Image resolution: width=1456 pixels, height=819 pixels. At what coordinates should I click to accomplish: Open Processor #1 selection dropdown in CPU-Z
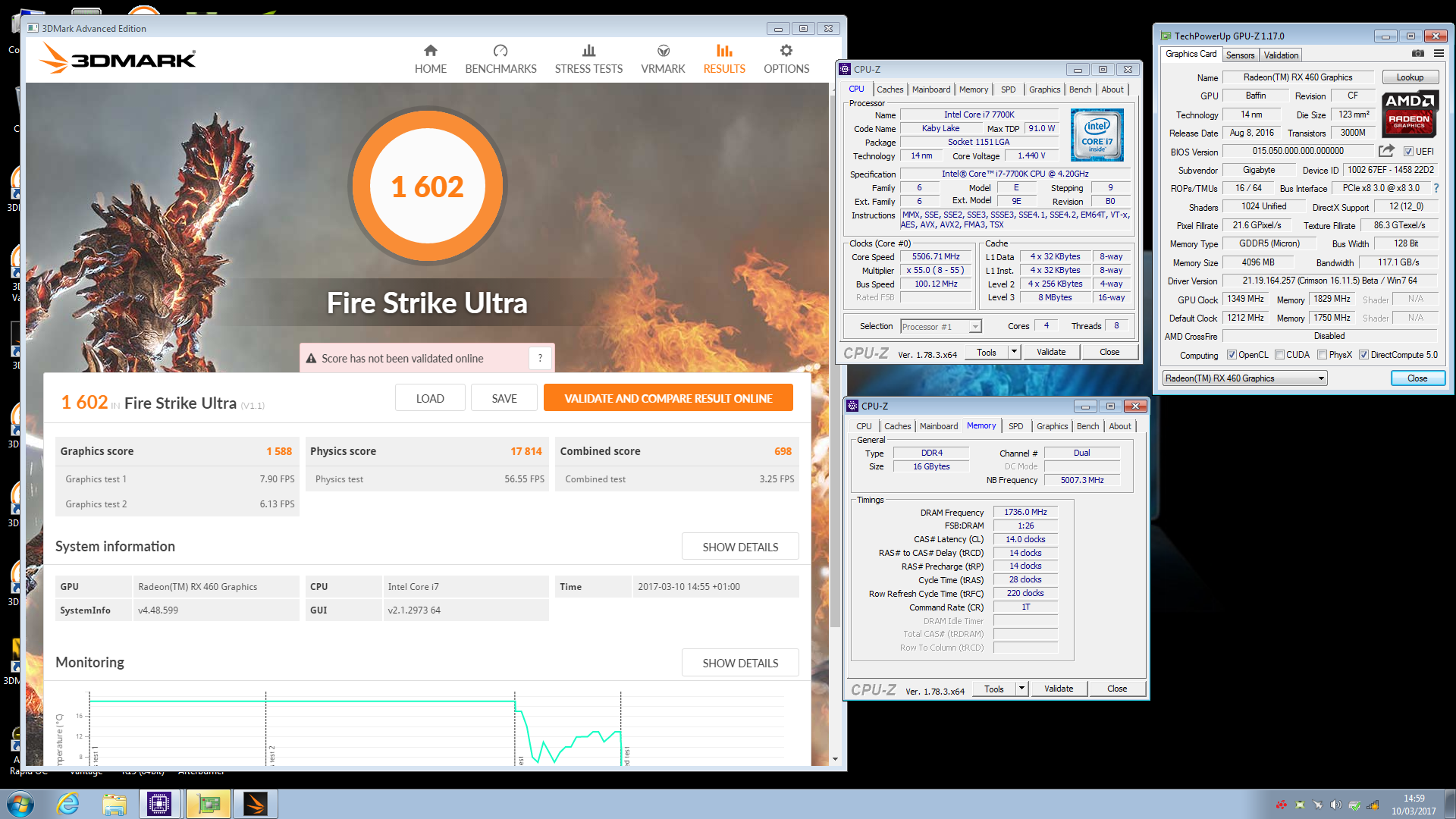[940, 327]
